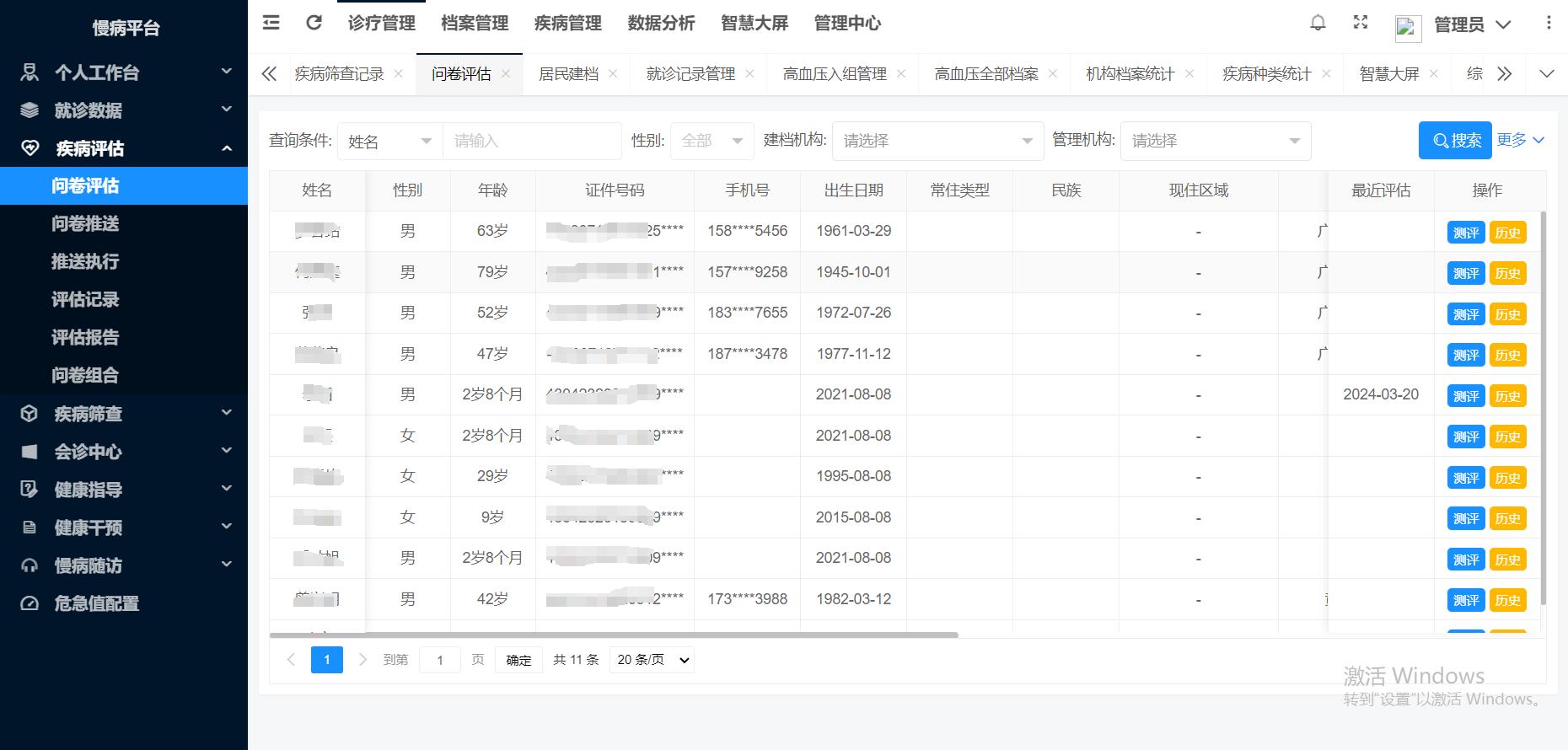Collapse the sidebar with the hamburger icon
This screenshot has width=1568, height=750.
click(x=271, y=23)
